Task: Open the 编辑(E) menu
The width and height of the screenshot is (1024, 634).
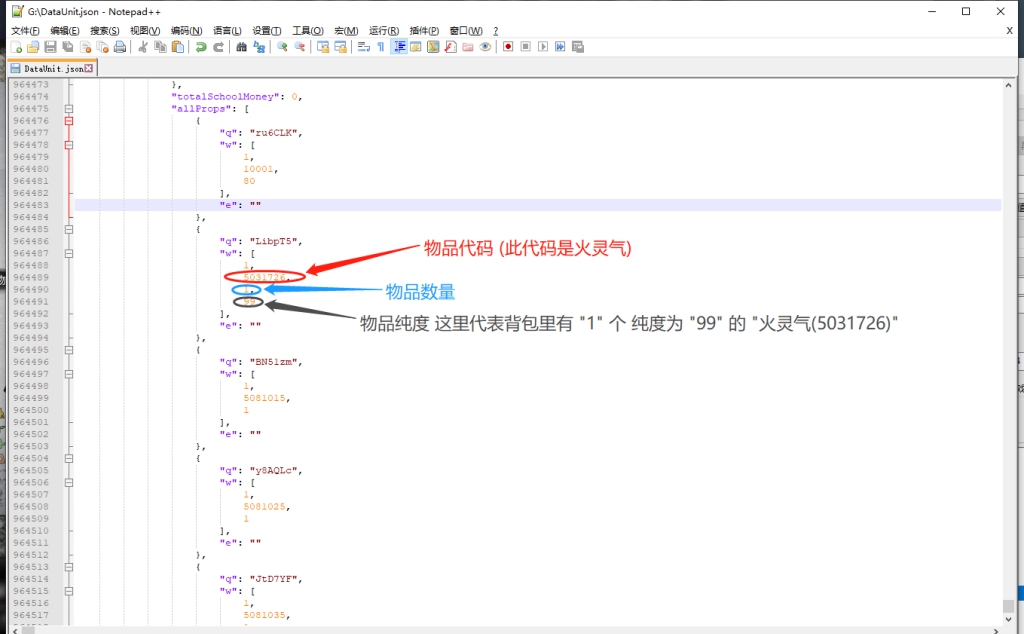Action: (x=65, y=31)
